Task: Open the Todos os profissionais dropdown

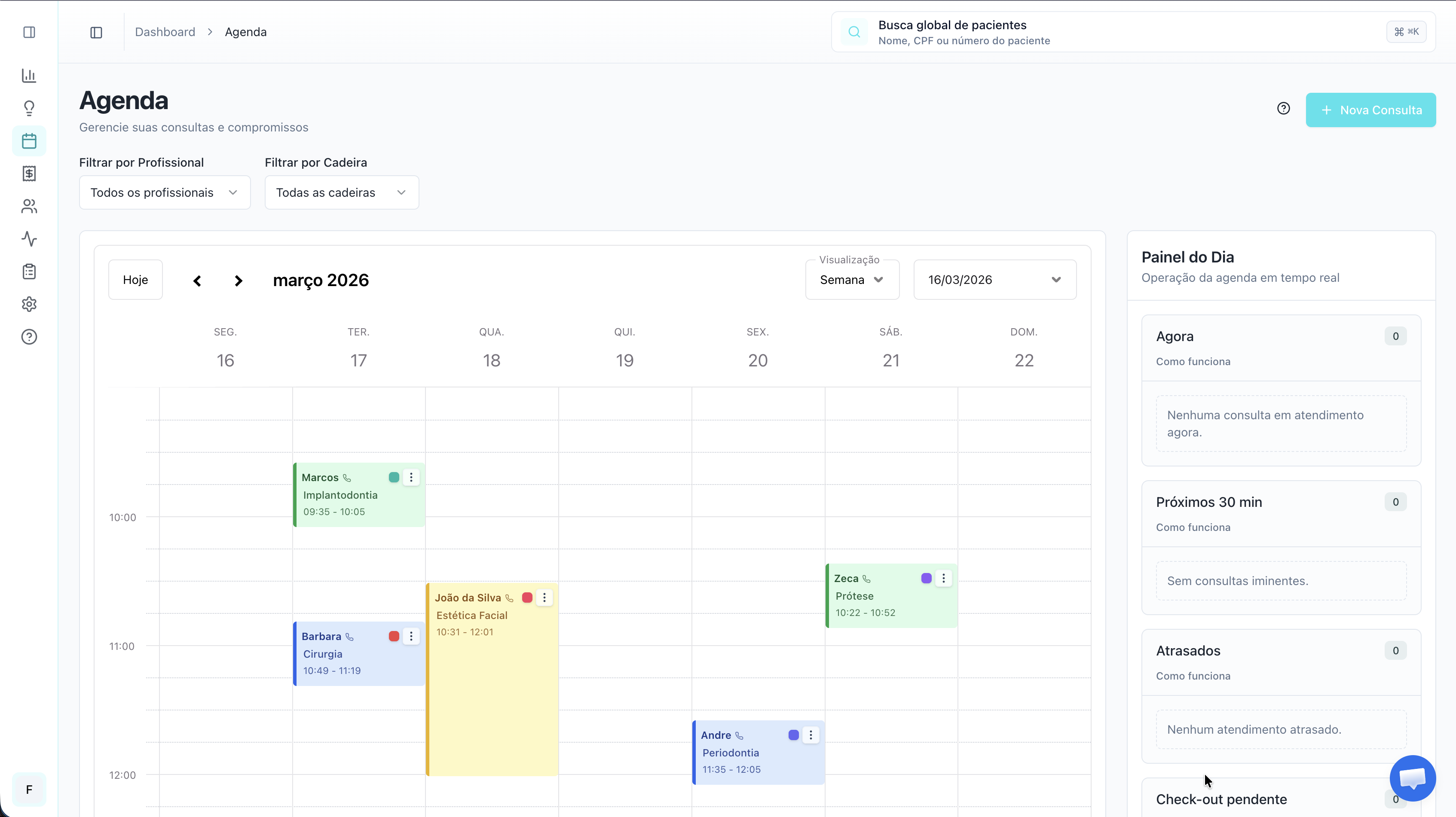Action: pos(165,193)
